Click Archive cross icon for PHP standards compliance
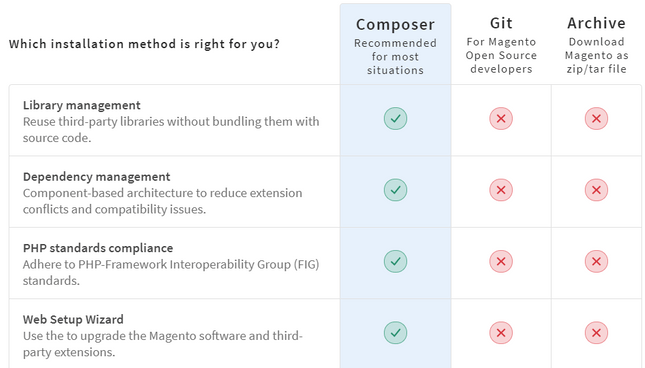 coord(596,262)
